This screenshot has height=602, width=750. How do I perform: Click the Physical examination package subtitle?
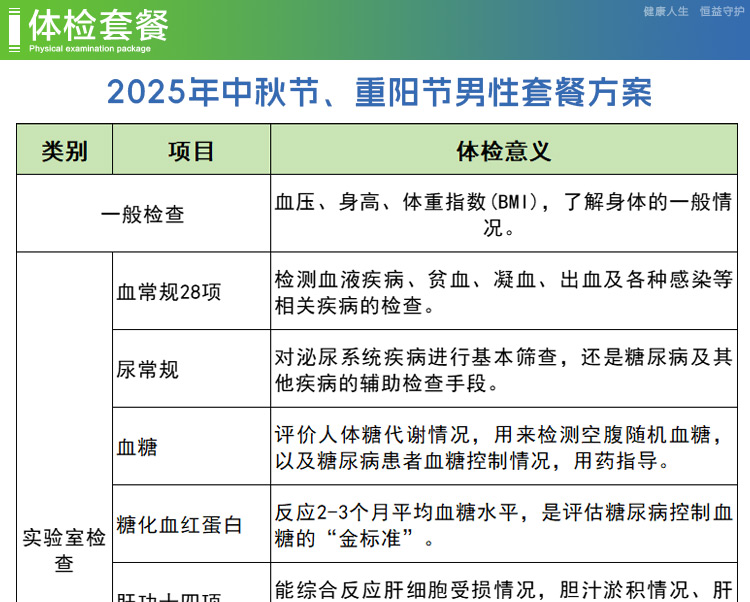(x=90, y=49)
